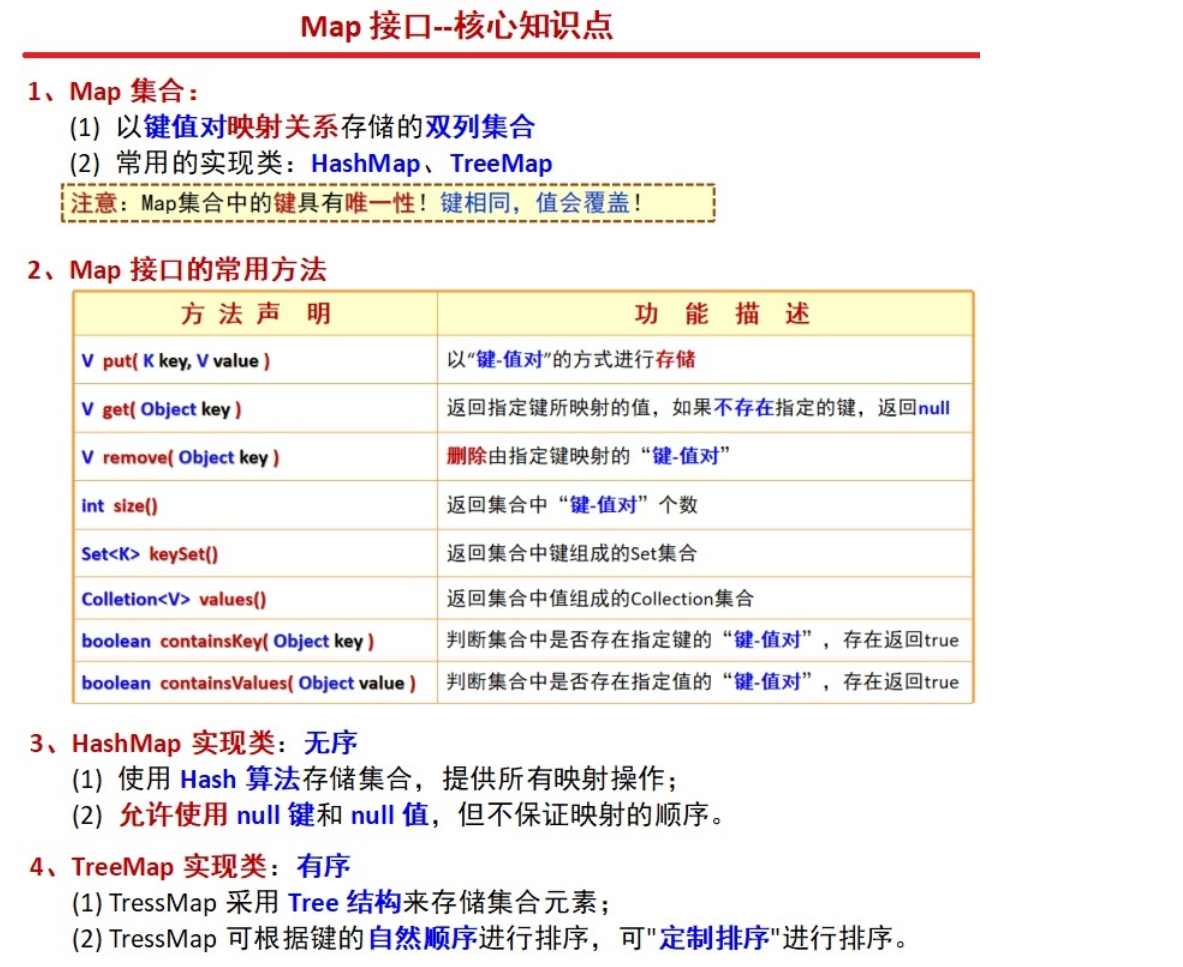1183x967 pixels.
Task: Click the phrase '定制排序' in the last line
Action: [714, 938]
